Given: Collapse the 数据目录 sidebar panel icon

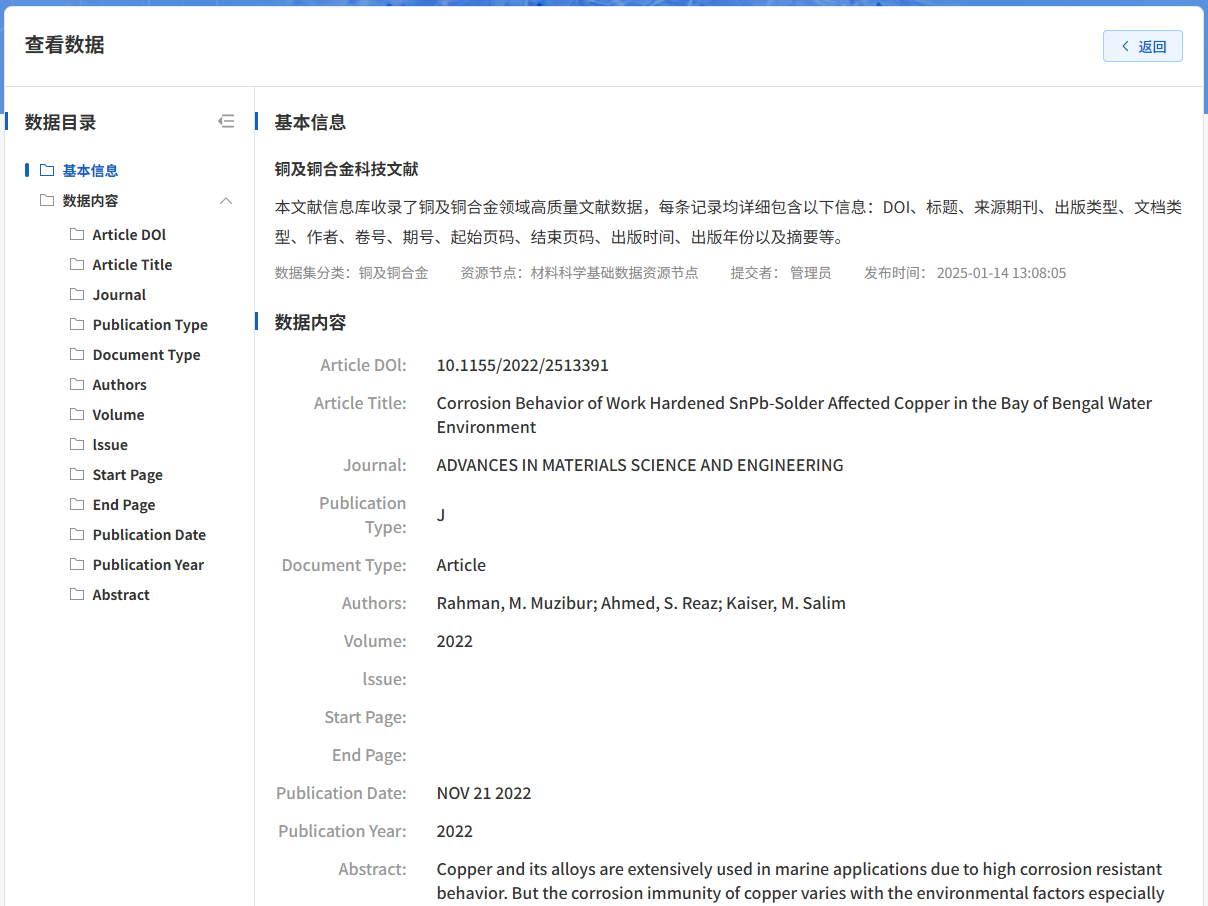Looking at the screenshot, I should point(226,122).
